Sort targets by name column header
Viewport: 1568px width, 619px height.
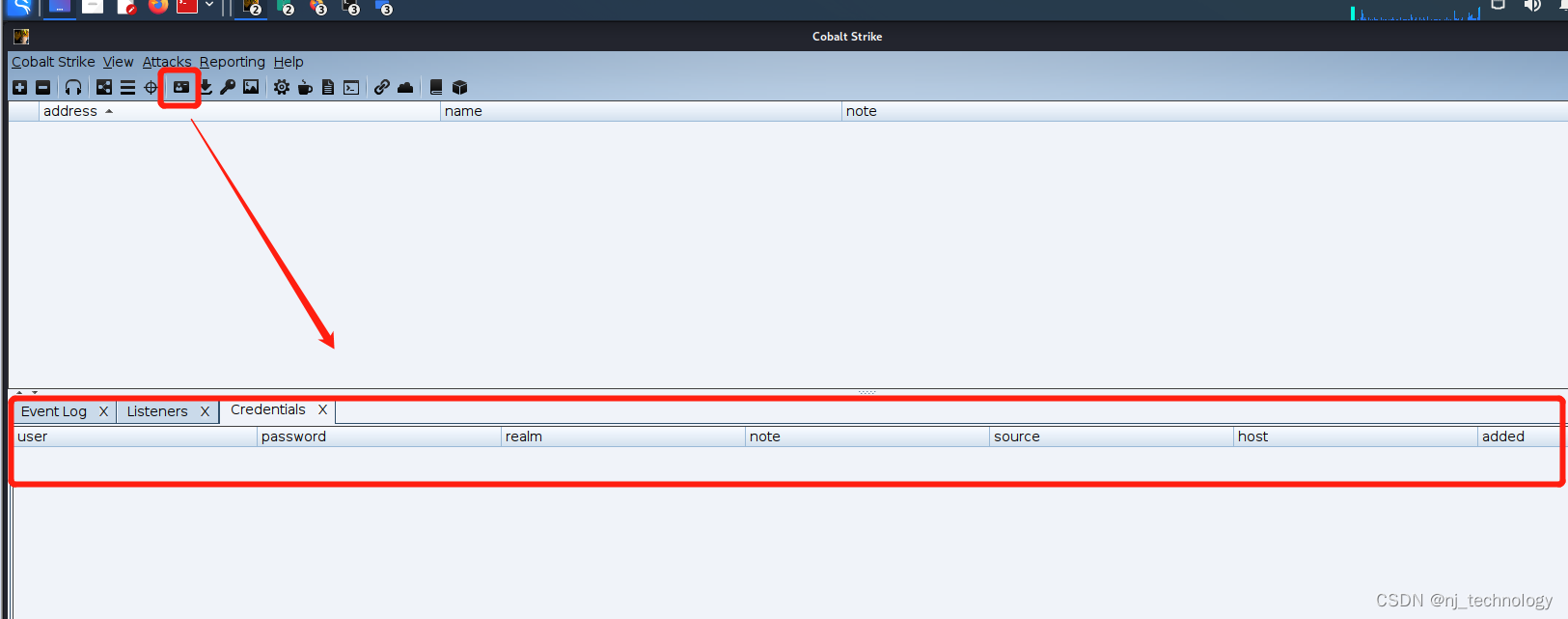(641, 111)
